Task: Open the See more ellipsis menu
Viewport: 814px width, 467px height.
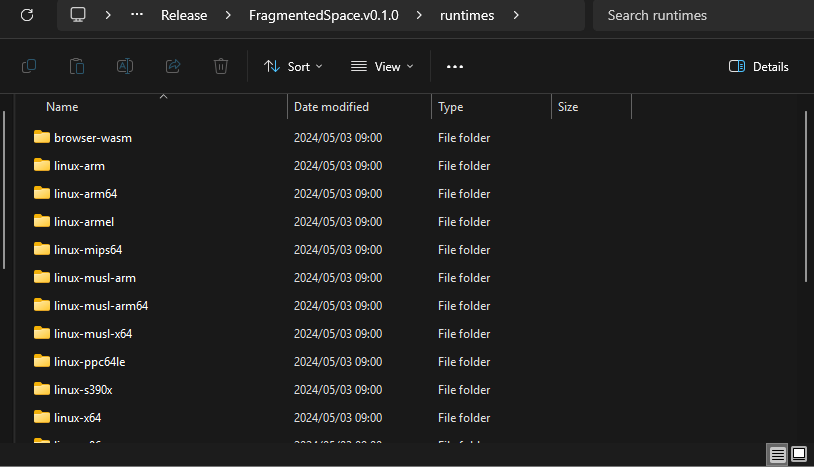Action: tap(455, 67)
